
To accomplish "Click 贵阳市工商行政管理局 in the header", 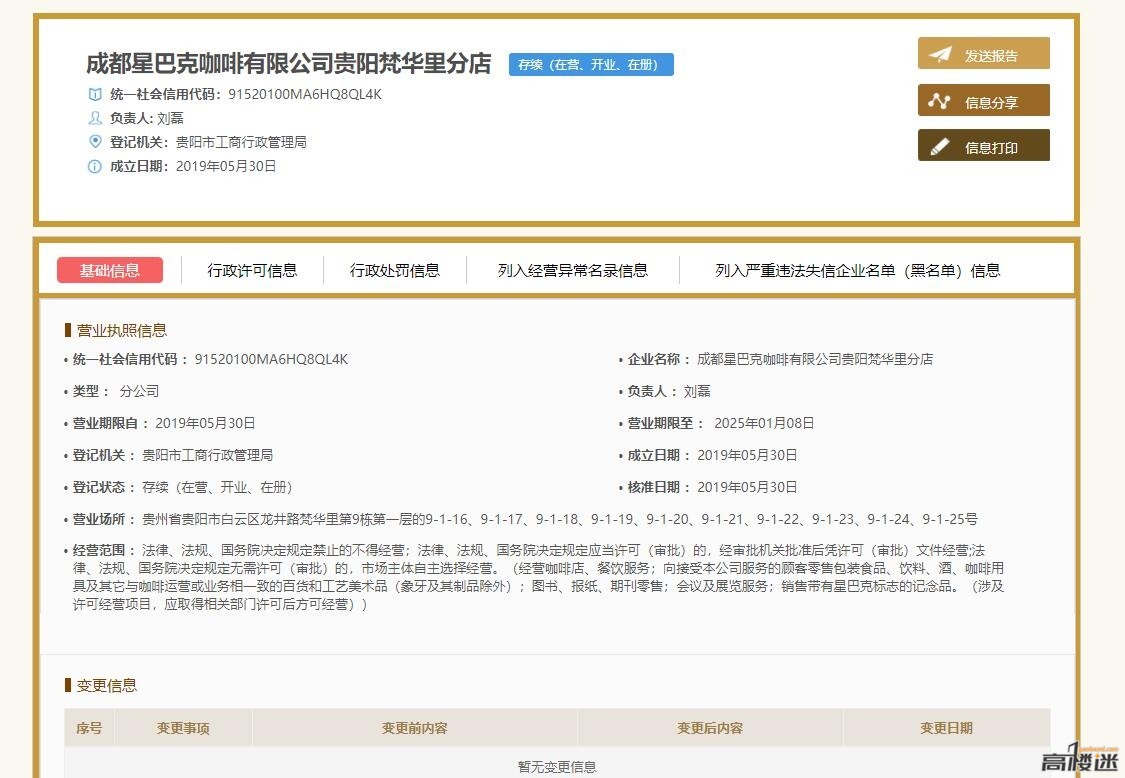I will click(241, 142).
